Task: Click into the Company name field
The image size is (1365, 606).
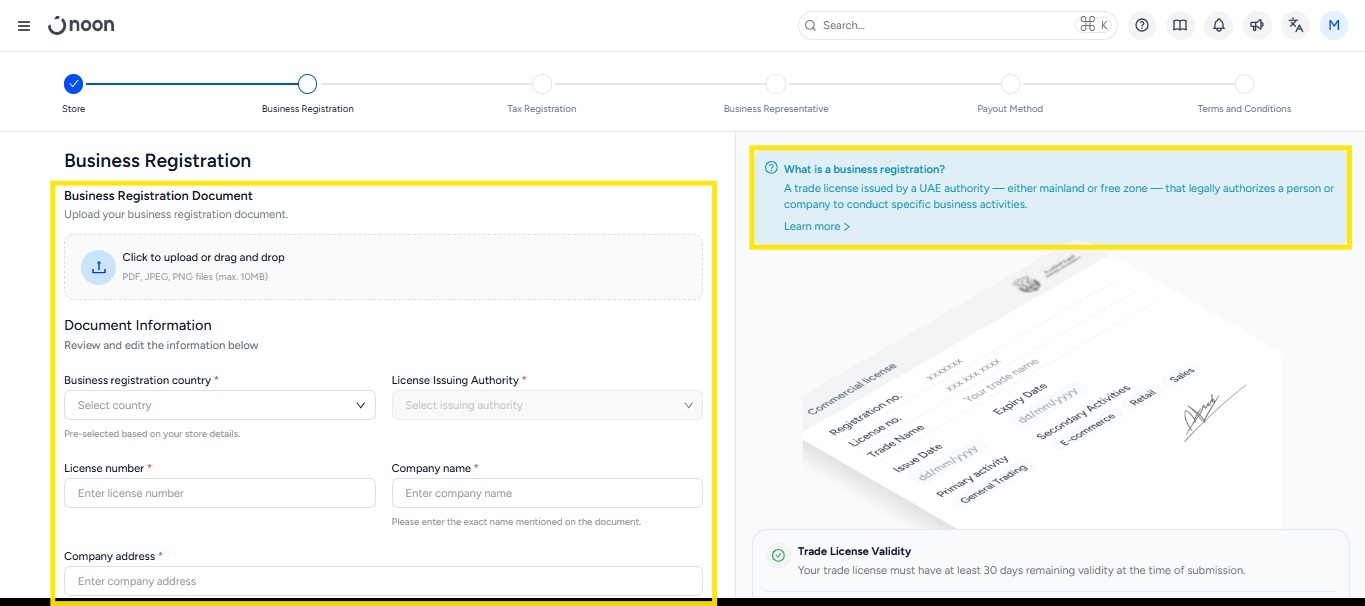Action: (x=547, y=493)
